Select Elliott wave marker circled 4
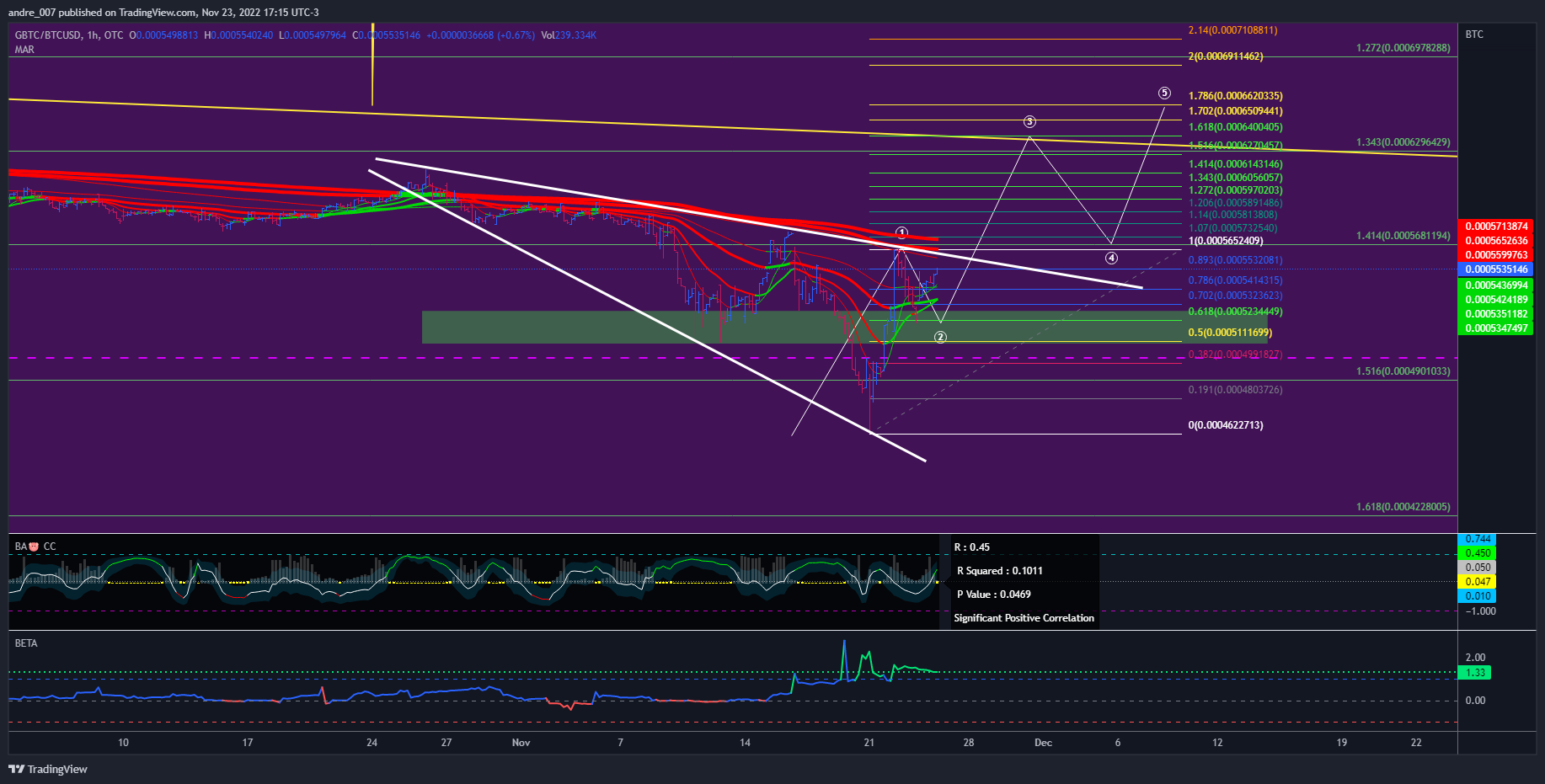The image size is (1545, 784). click(1111, 258)
